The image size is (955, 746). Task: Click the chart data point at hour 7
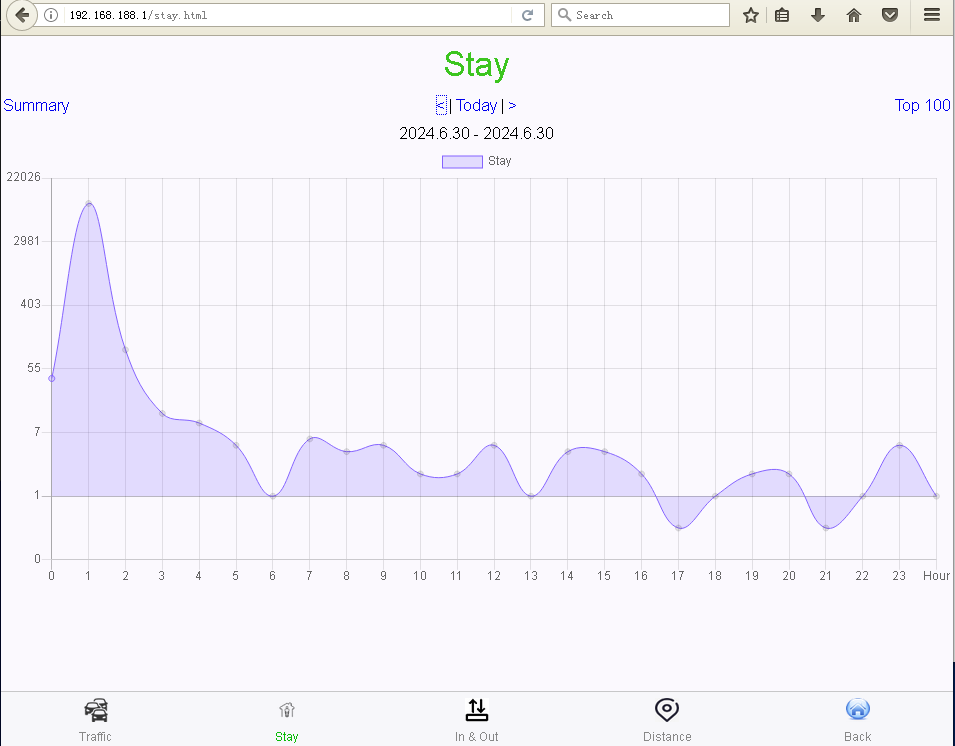310,439
